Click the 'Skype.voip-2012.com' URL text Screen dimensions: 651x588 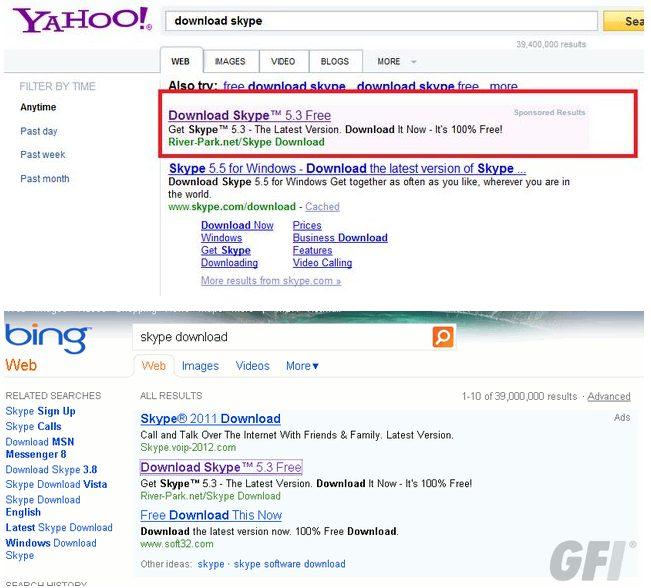click(188, 447)
